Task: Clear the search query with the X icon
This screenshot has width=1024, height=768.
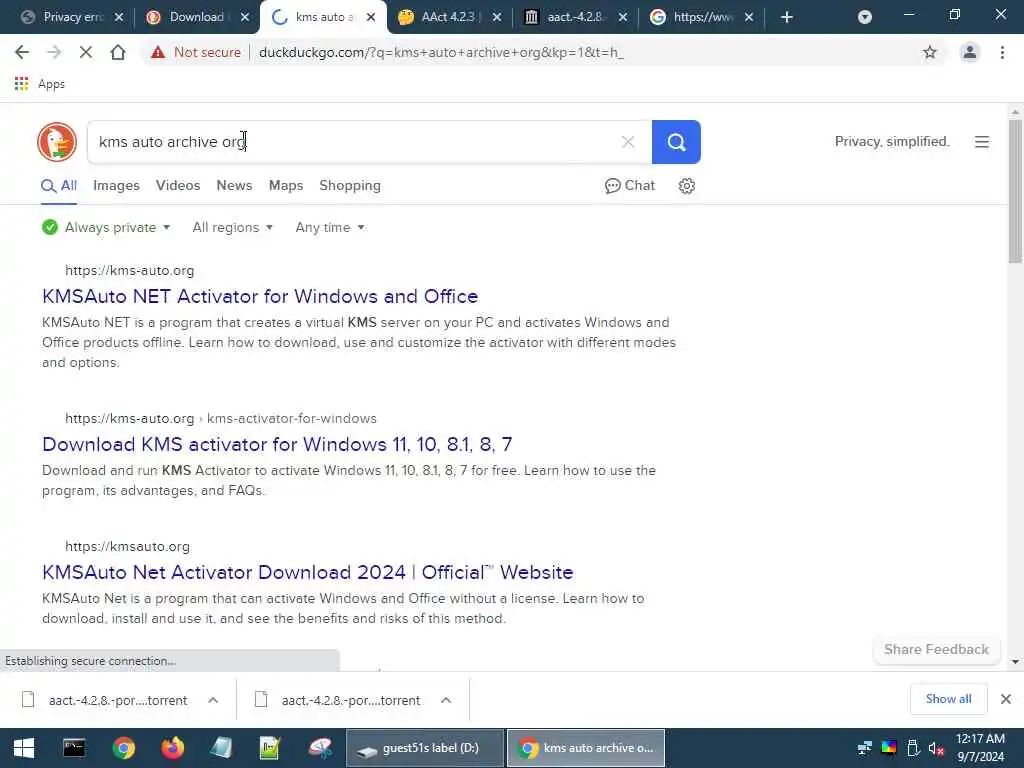Action: pos(628,142)
